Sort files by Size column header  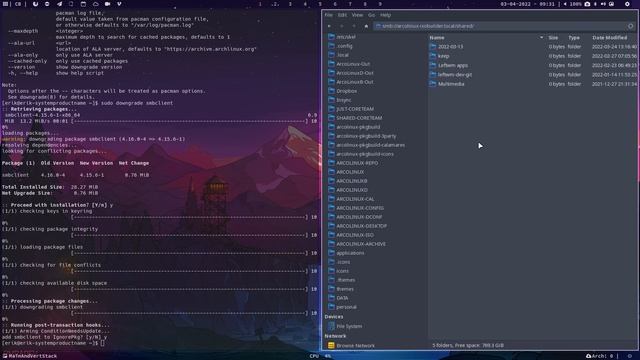coord(553,38)
